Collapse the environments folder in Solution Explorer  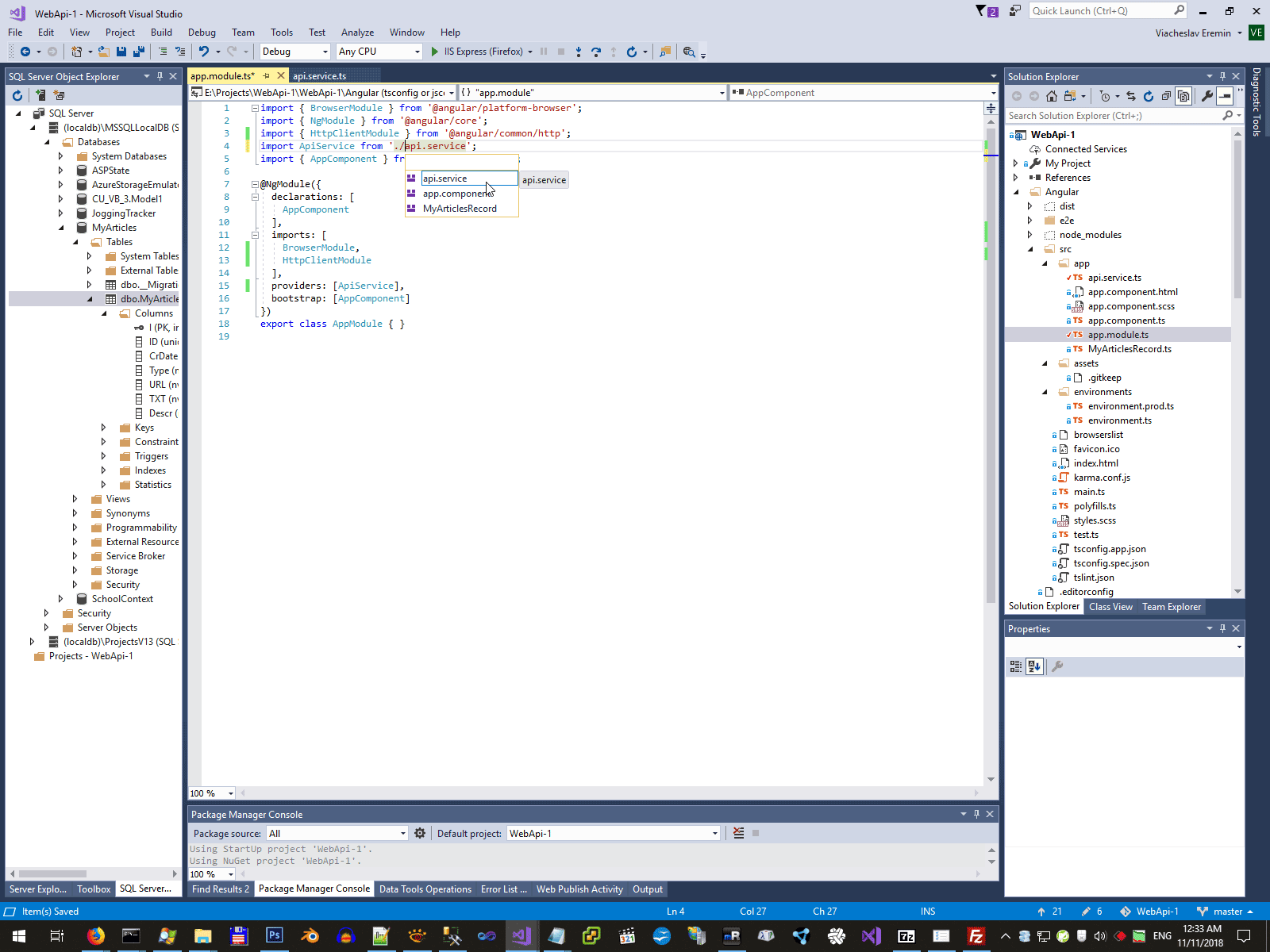(x=1045, y=392)
